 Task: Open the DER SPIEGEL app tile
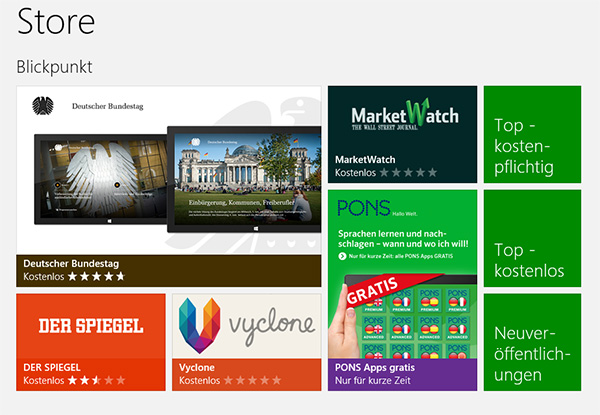point(91,342)
